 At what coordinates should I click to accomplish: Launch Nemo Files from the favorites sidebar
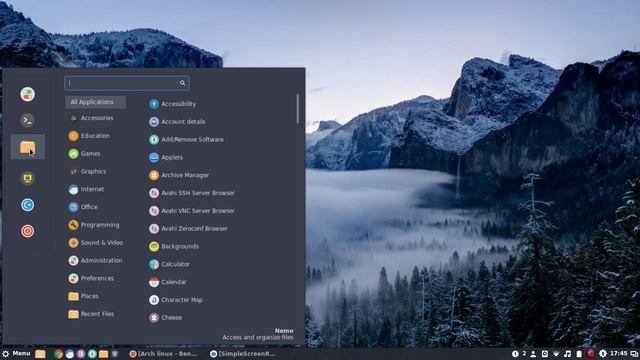tap(27, 147)
